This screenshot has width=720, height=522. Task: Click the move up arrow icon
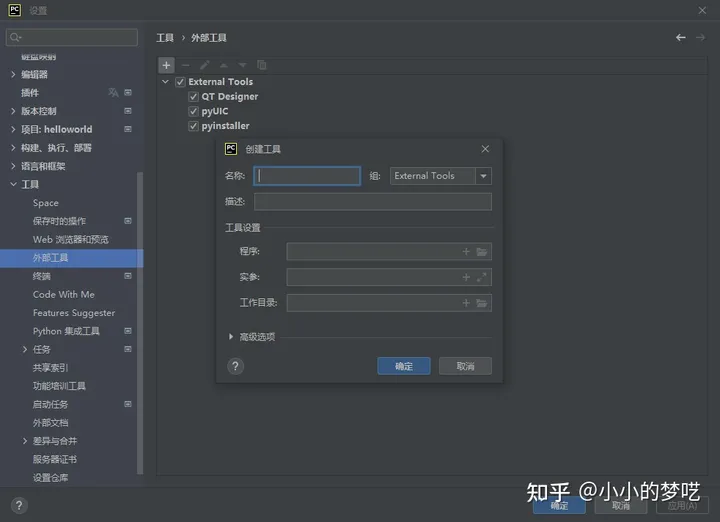(224, 65)
